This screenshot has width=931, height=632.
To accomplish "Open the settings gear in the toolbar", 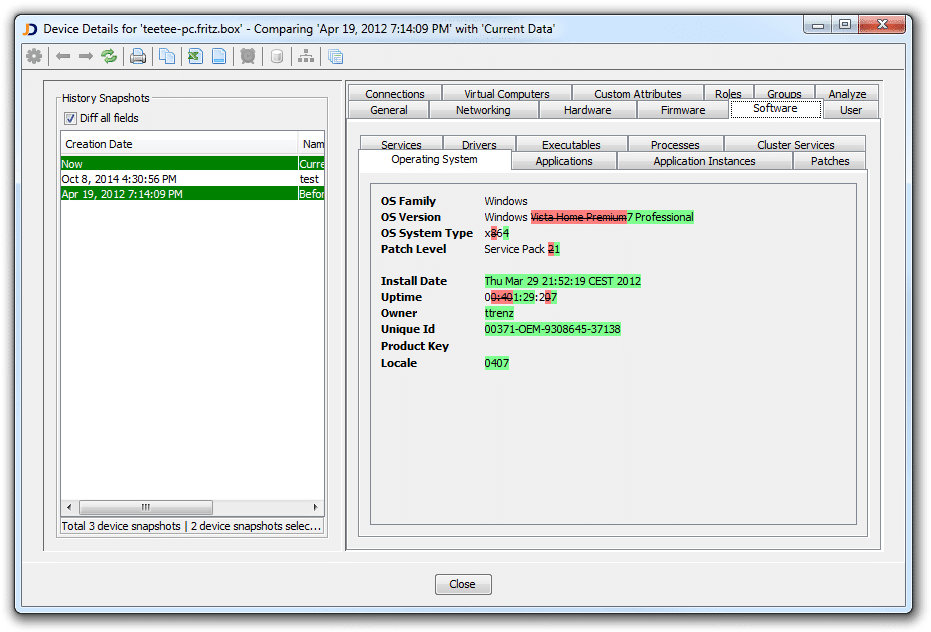I will tap(33, 56).
